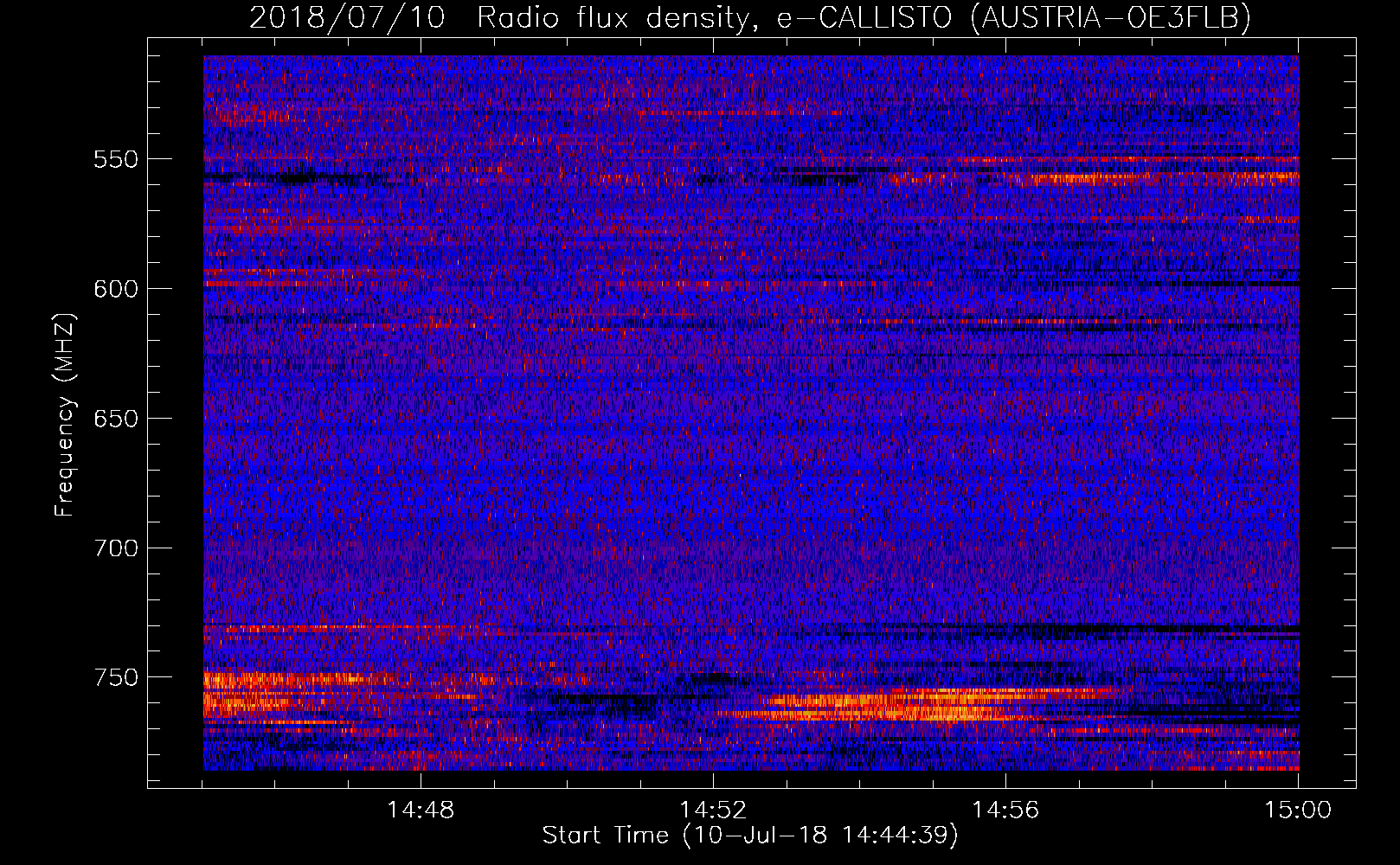Click the Frequency (MHZ) axis title
This screenshot has width=1400, height=865.
click(65, 414)
